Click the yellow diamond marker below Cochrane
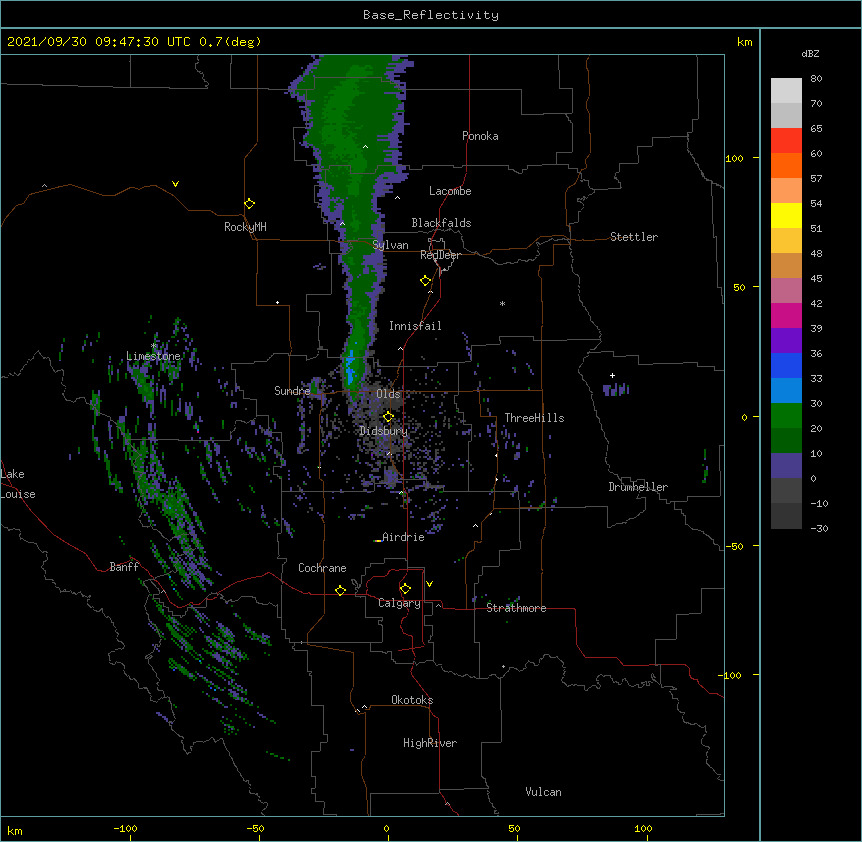The height and width of the screenshot is (842, 862). click(x=340, y=590)
